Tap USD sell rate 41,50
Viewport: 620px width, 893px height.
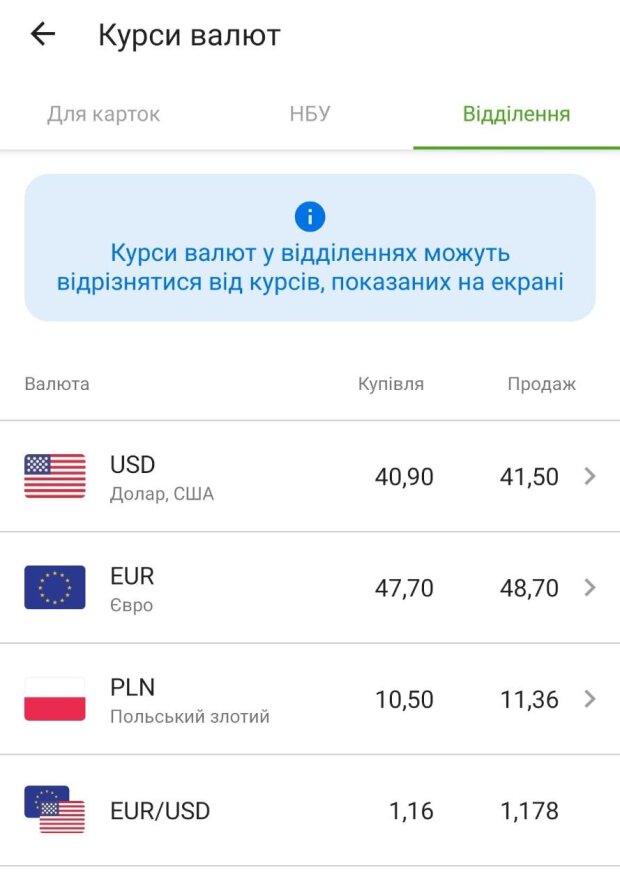(529, 477)
